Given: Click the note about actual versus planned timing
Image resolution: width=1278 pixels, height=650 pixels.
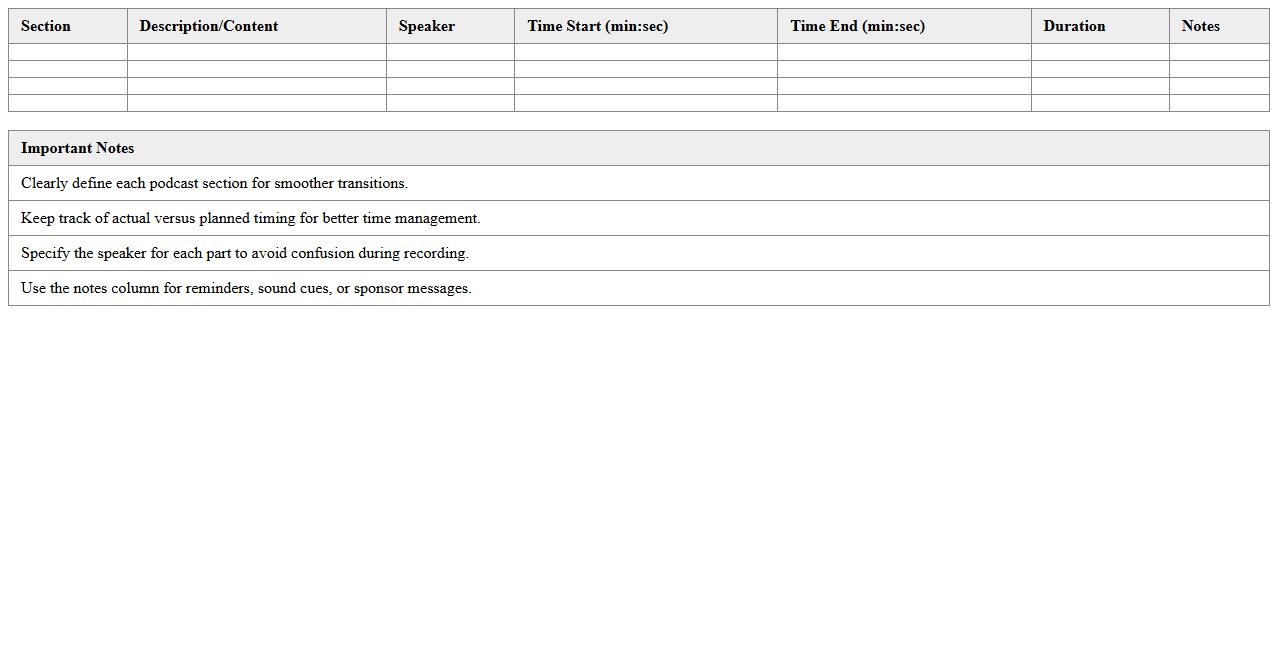Looking at the screenshot, I should [250, 218].
